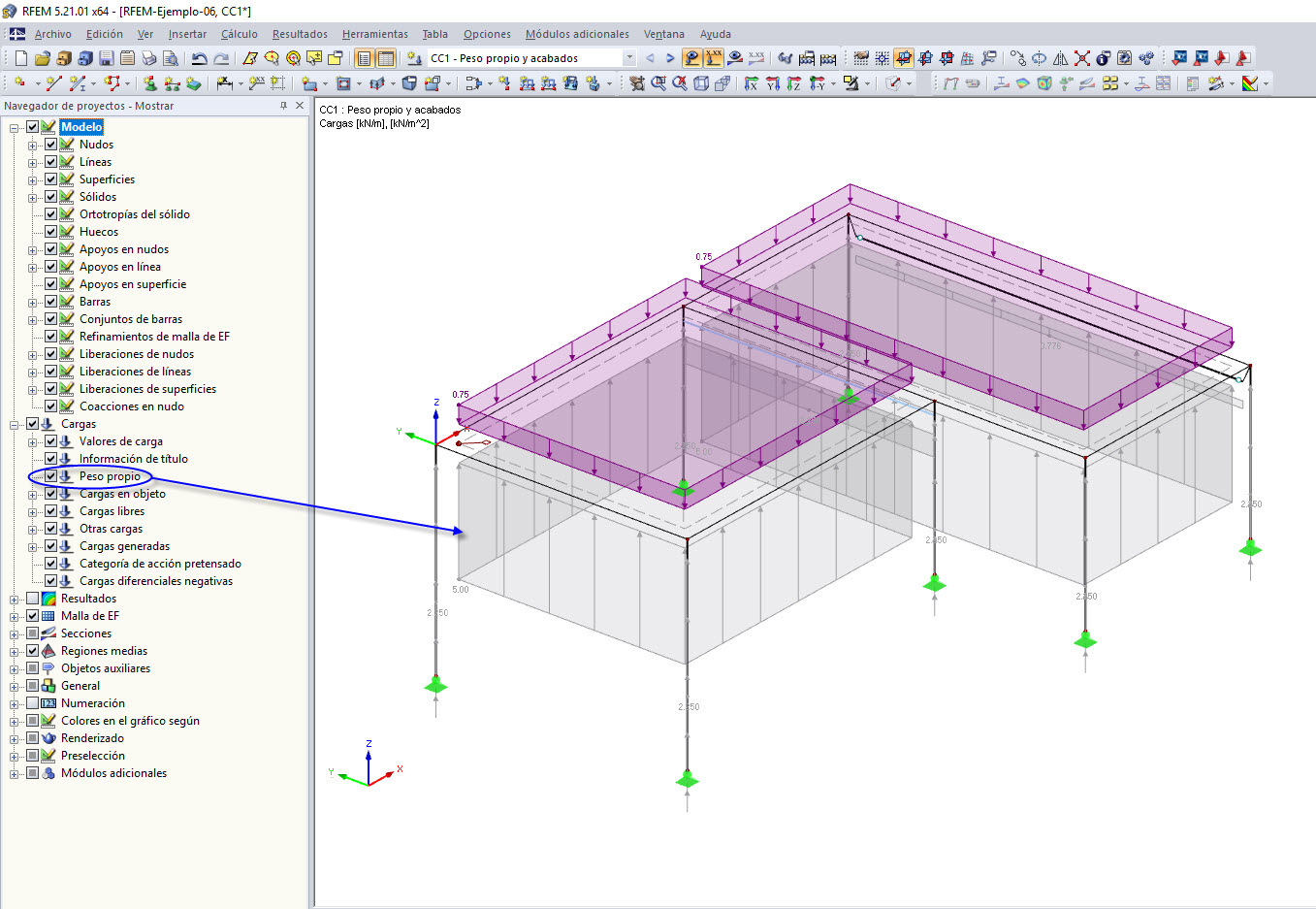Expand the Cargas generadas tree node
1316x909 pixels.
(x=33, y=547)
